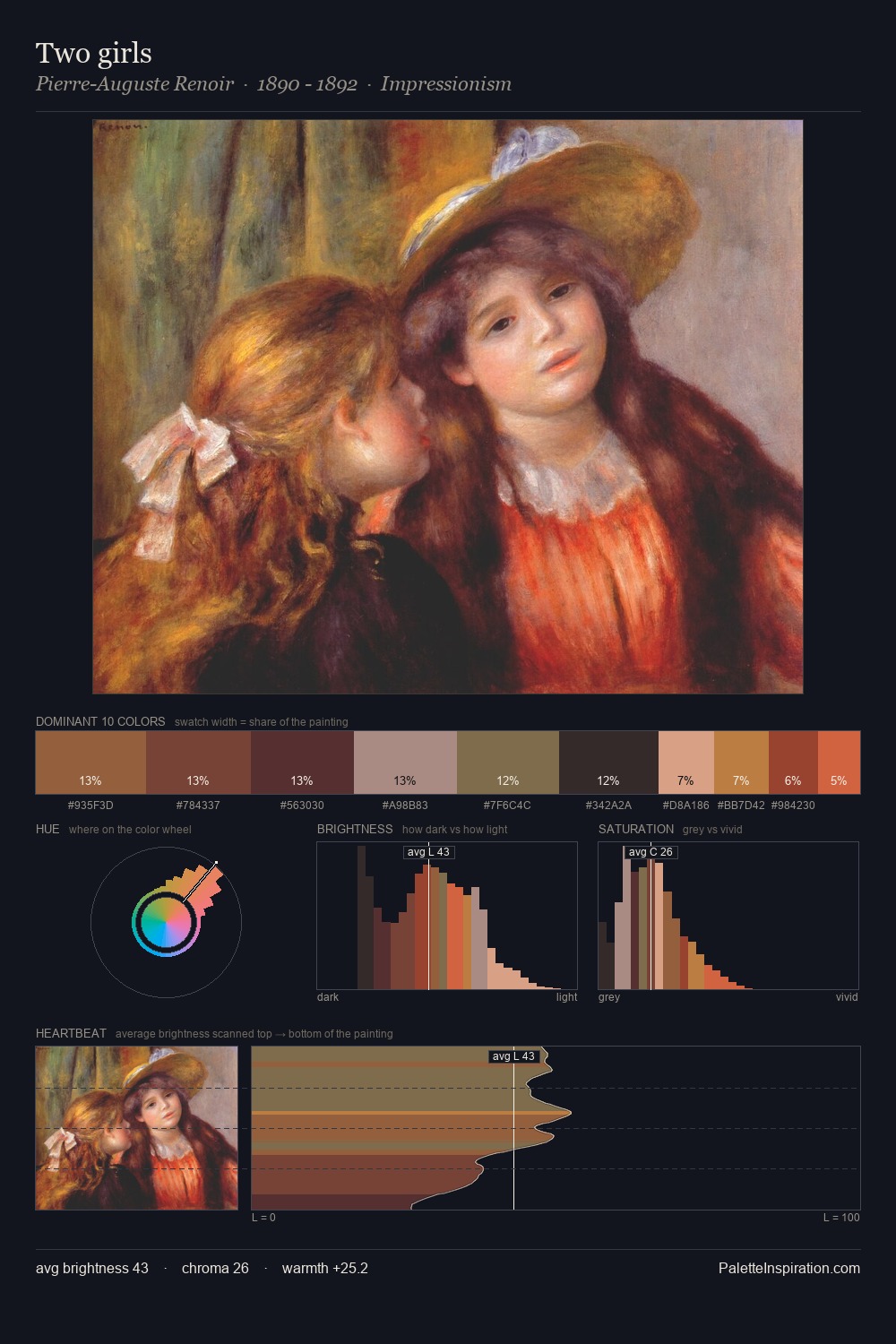
Task: Click the #D8A186 peach swatch
Action: point(686,762)
